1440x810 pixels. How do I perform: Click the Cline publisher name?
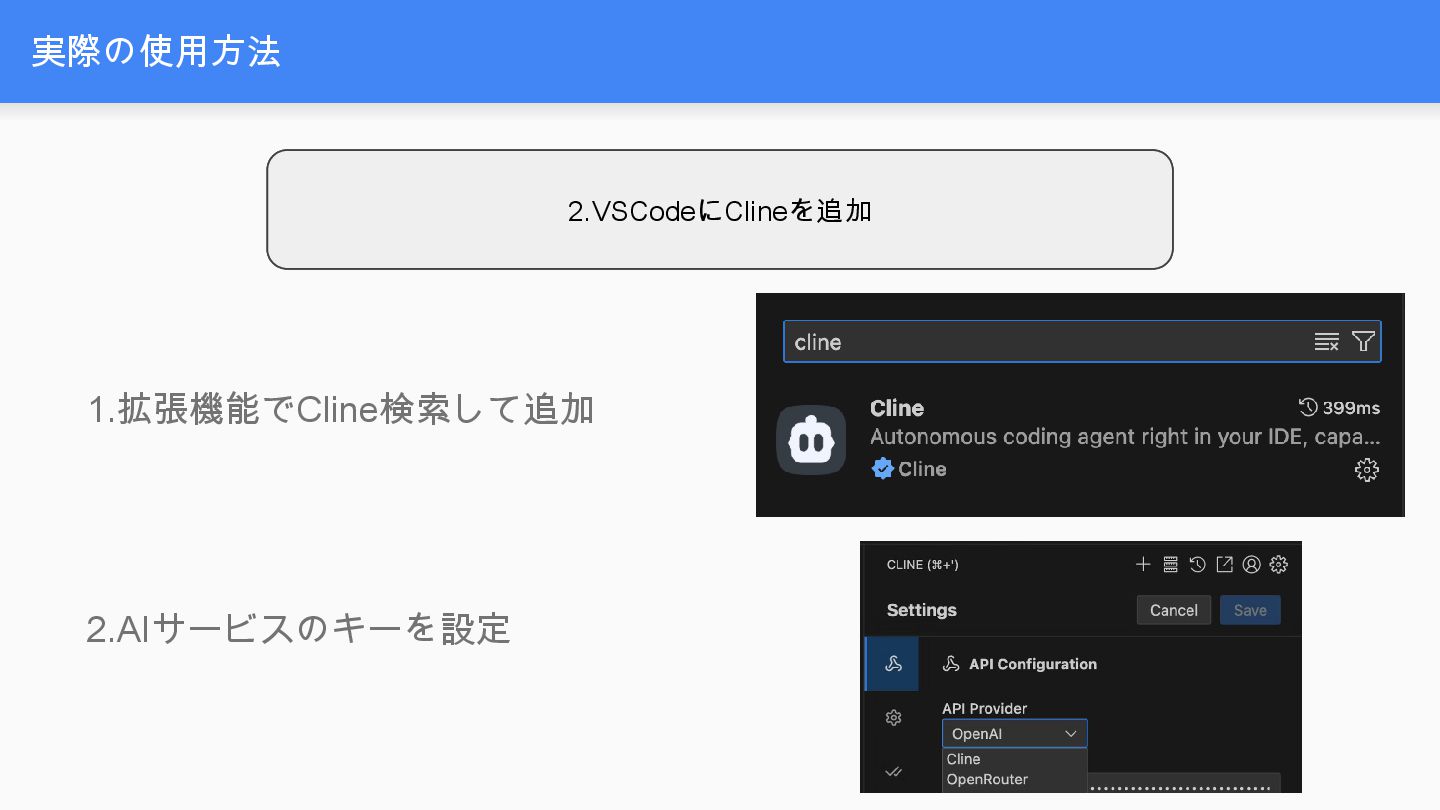tap(922, 469)
